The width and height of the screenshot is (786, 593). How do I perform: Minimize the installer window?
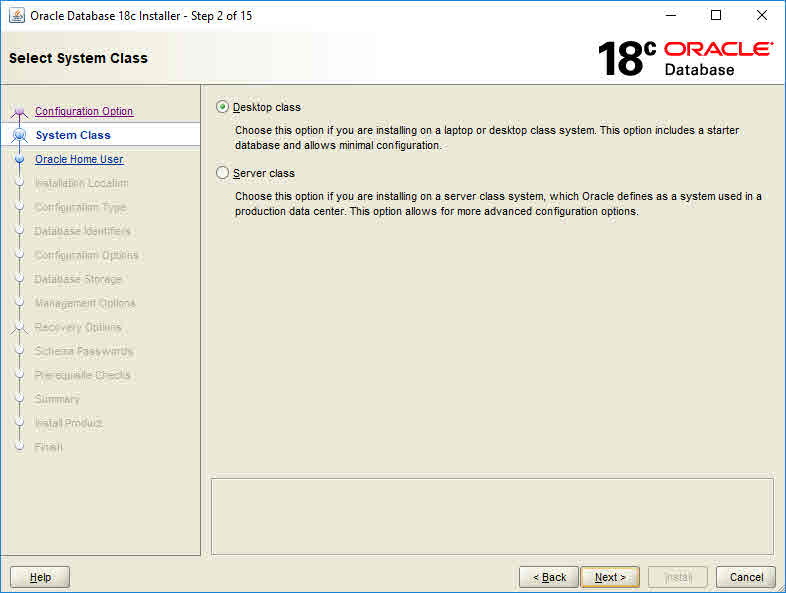pyautogui.click(x=670, y=15)
